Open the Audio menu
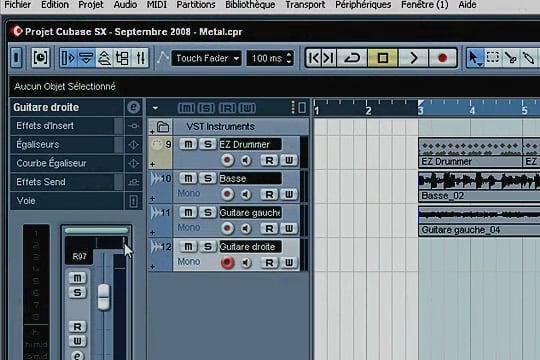This screenshot has height=360, width=540. (x=125, y=5)
